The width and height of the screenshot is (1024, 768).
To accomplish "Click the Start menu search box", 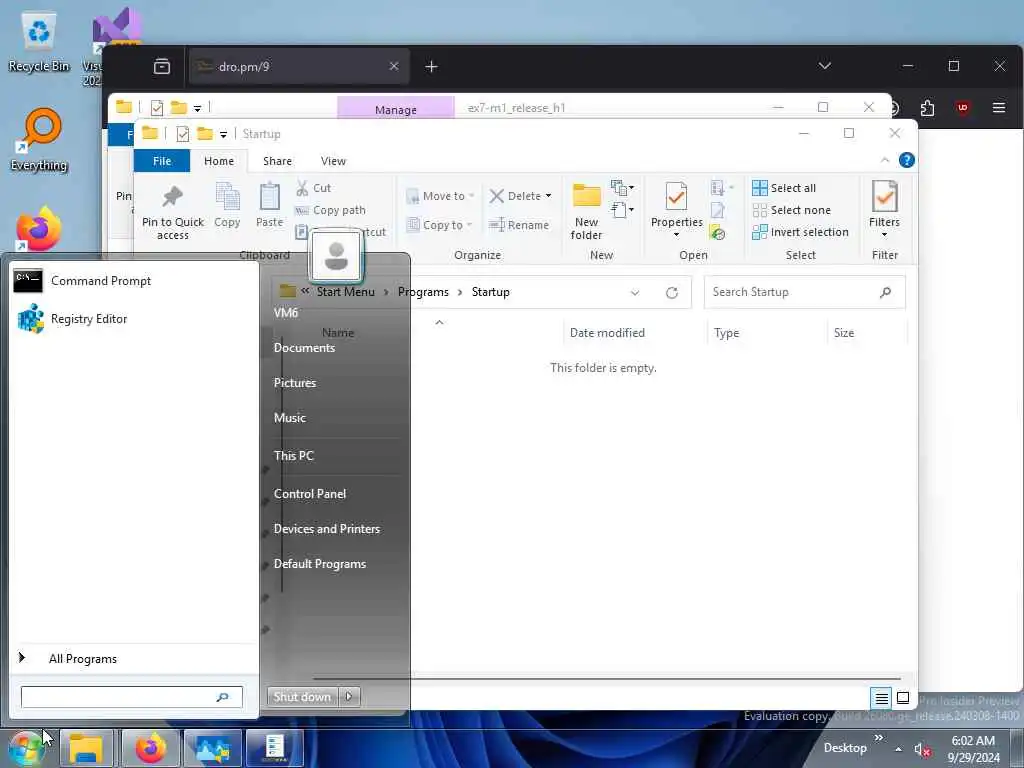I will point(131,697).
